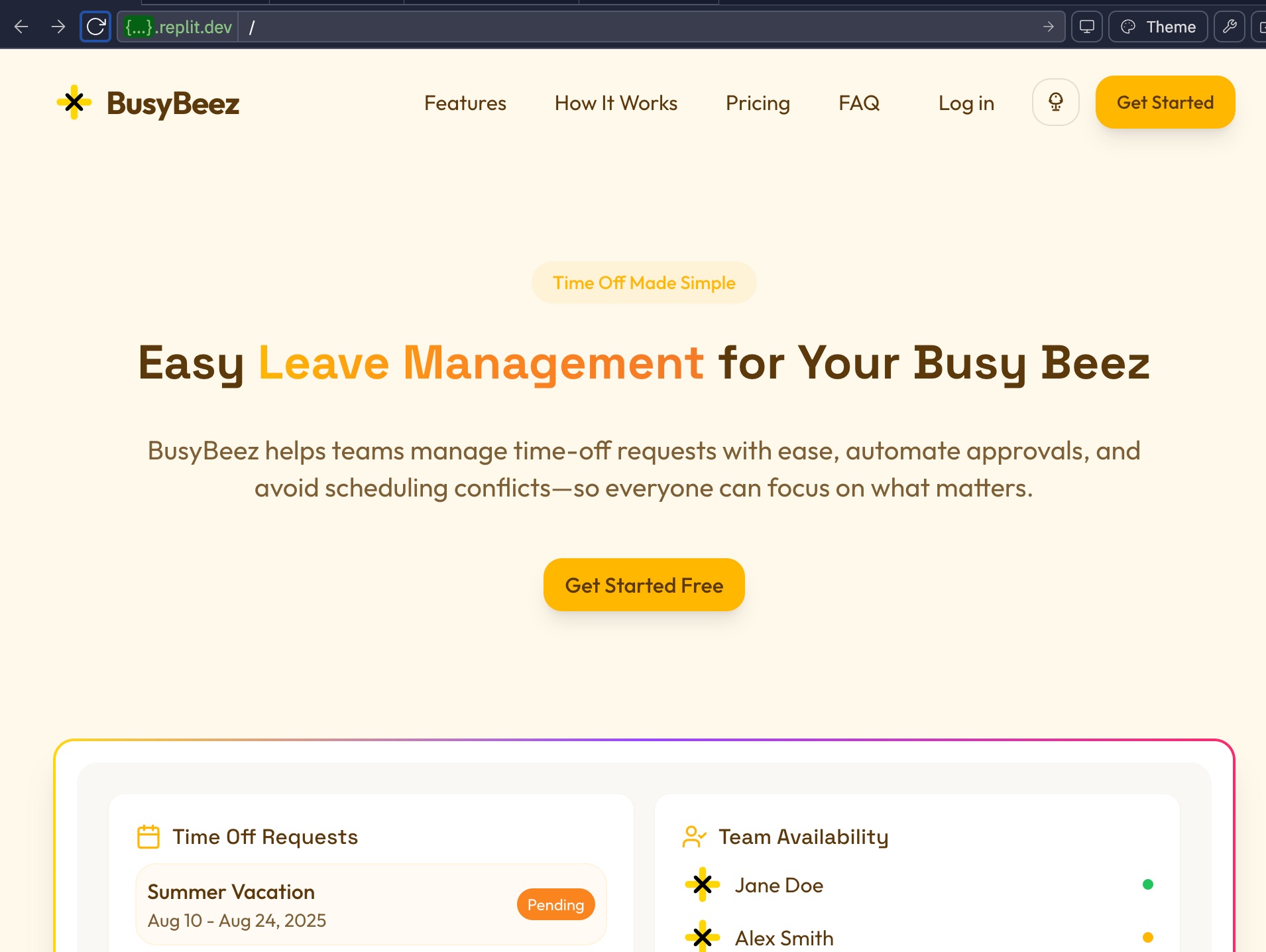Toggle the lightbulb theme switch
Screen dimensions: 1266x952
1055,103
